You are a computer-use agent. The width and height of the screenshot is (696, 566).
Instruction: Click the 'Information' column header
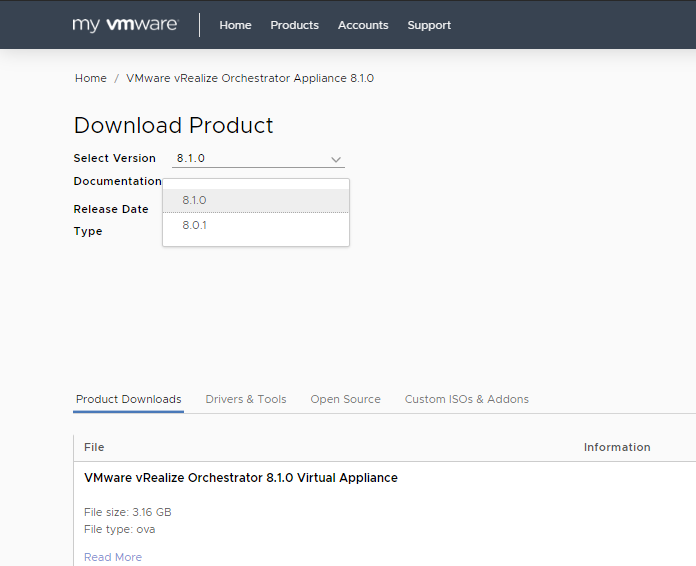tap(617, 447)
